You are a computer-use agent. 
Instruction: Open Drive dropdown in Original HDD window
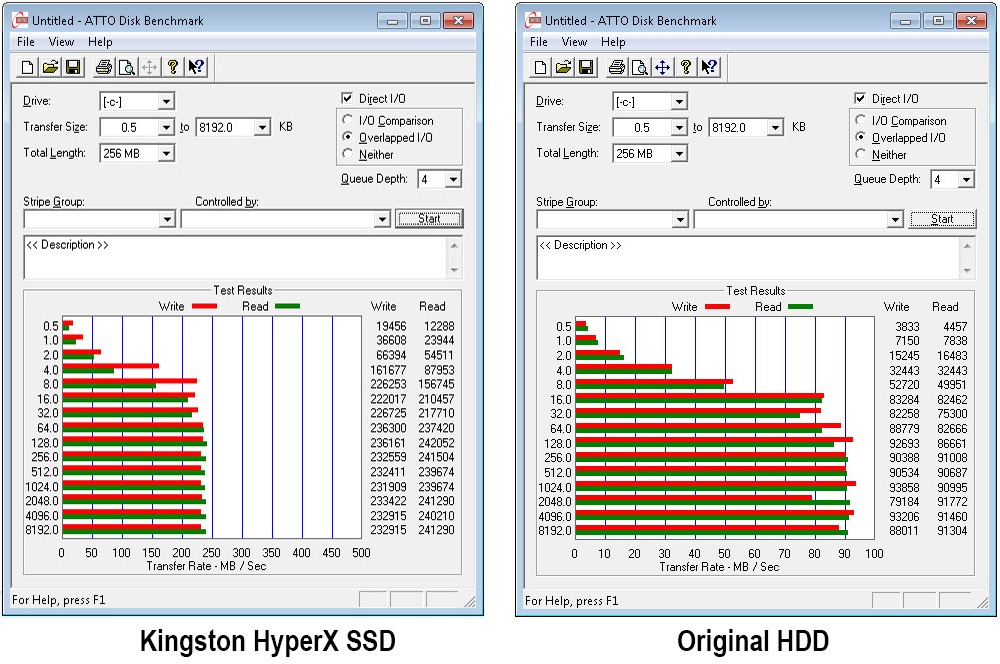click(679, 101)
